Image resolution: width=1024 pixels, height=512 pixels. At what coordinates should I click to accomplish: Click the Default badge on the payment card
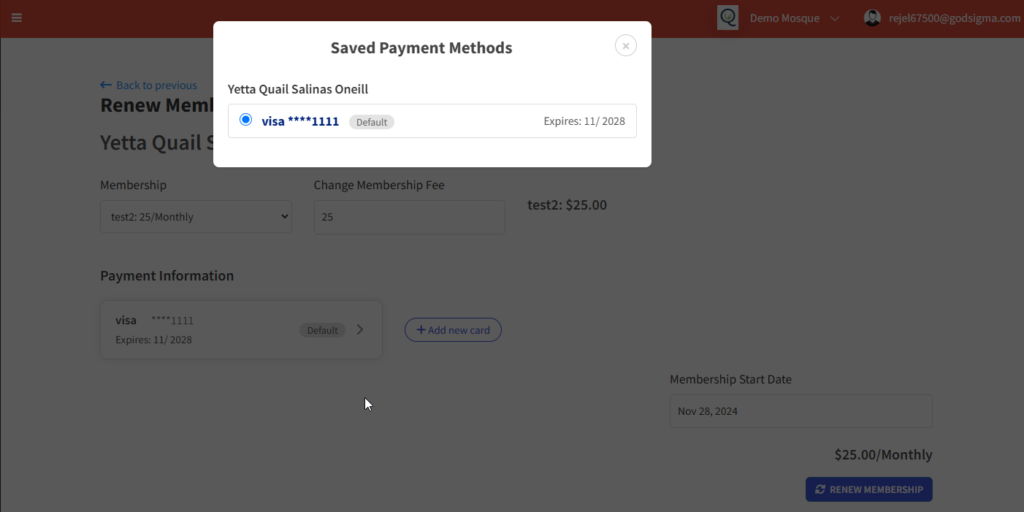322,329
